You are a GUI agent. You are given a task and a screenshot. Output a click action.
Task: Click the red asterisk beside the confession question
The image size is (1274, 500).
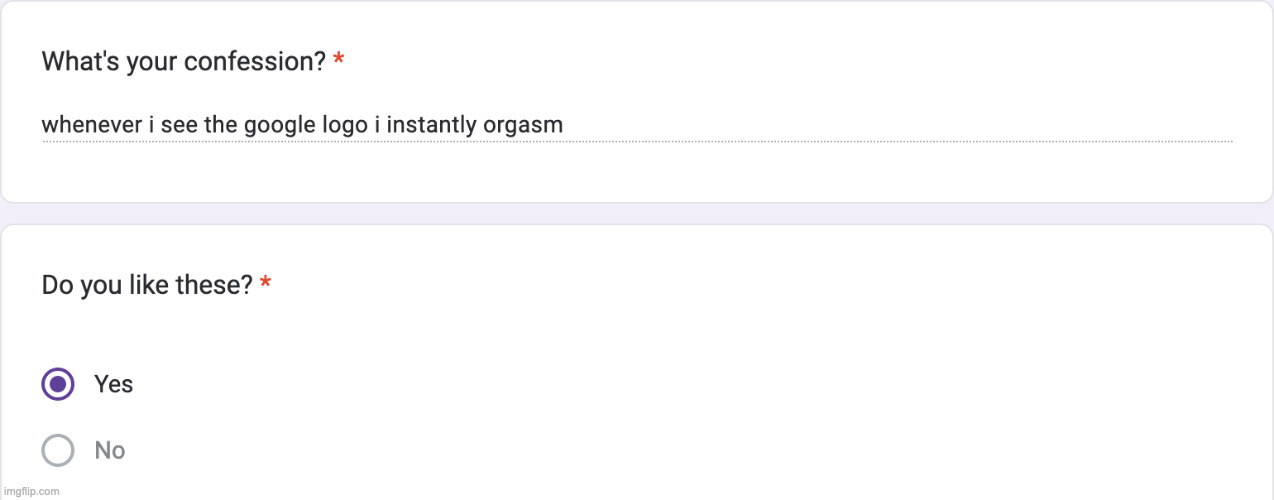click(339, 61)
